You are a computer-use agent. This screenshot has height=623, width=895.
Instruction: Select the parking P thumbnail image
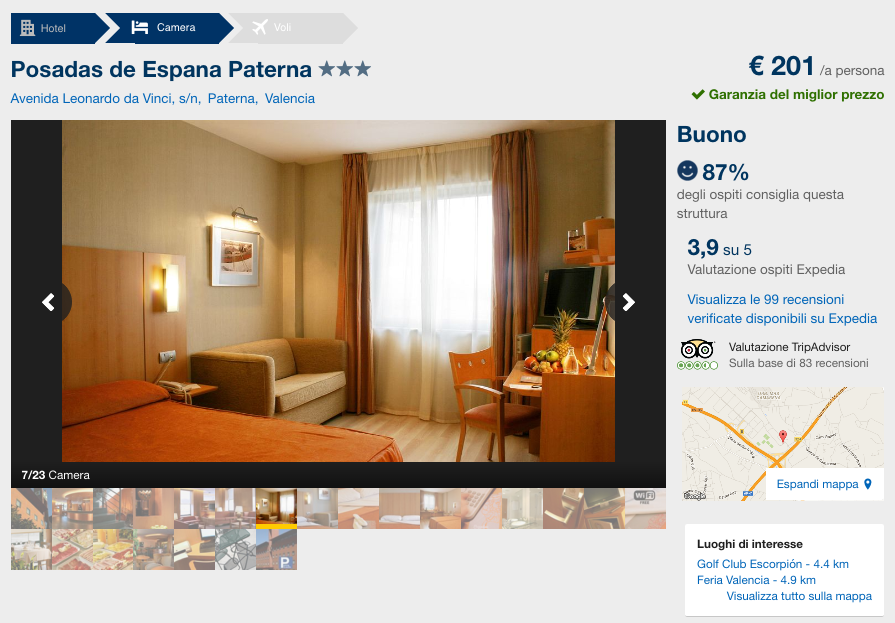276,549
